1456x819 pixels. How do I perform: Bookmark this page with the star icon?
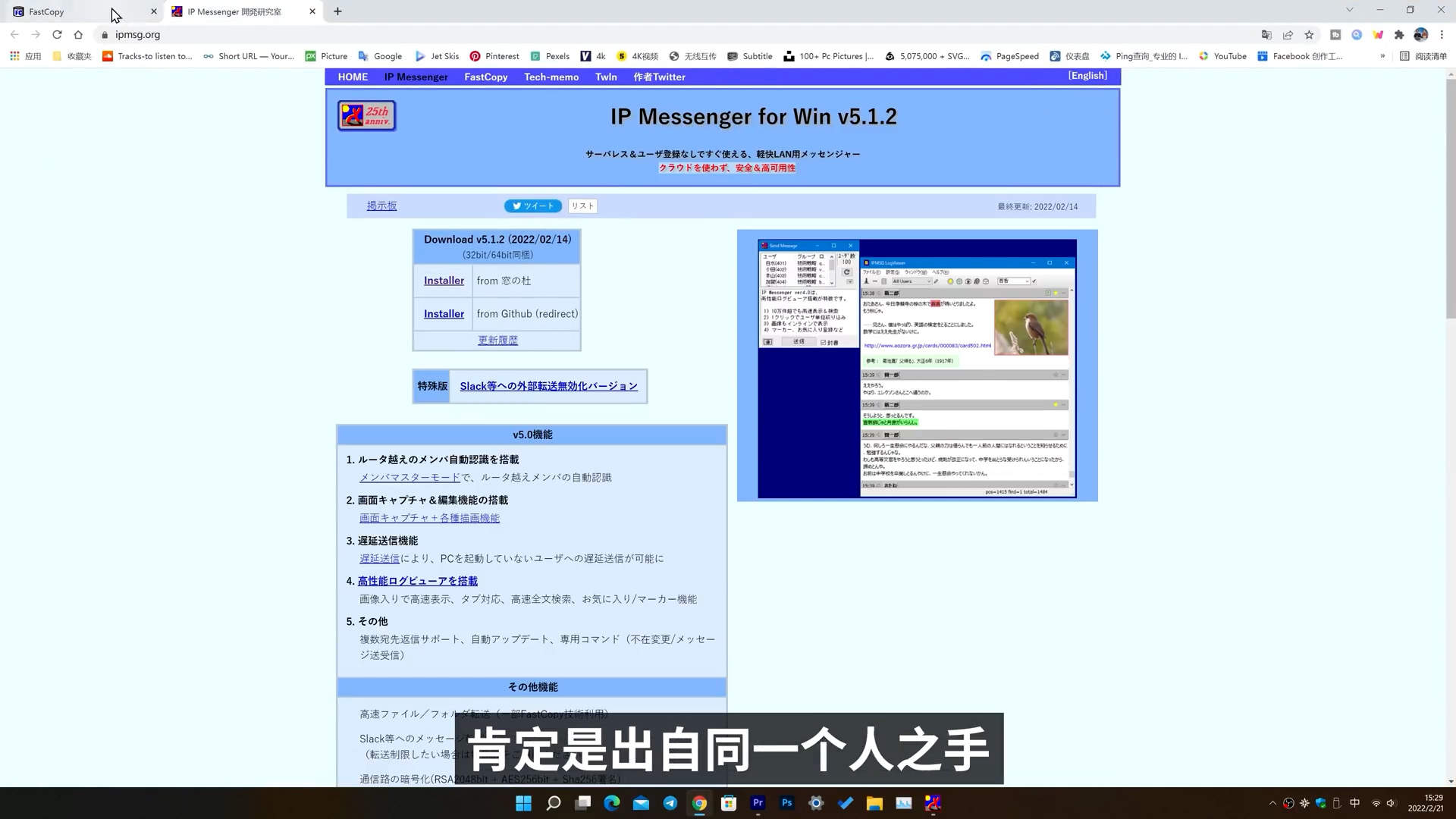click(1310, 35)
